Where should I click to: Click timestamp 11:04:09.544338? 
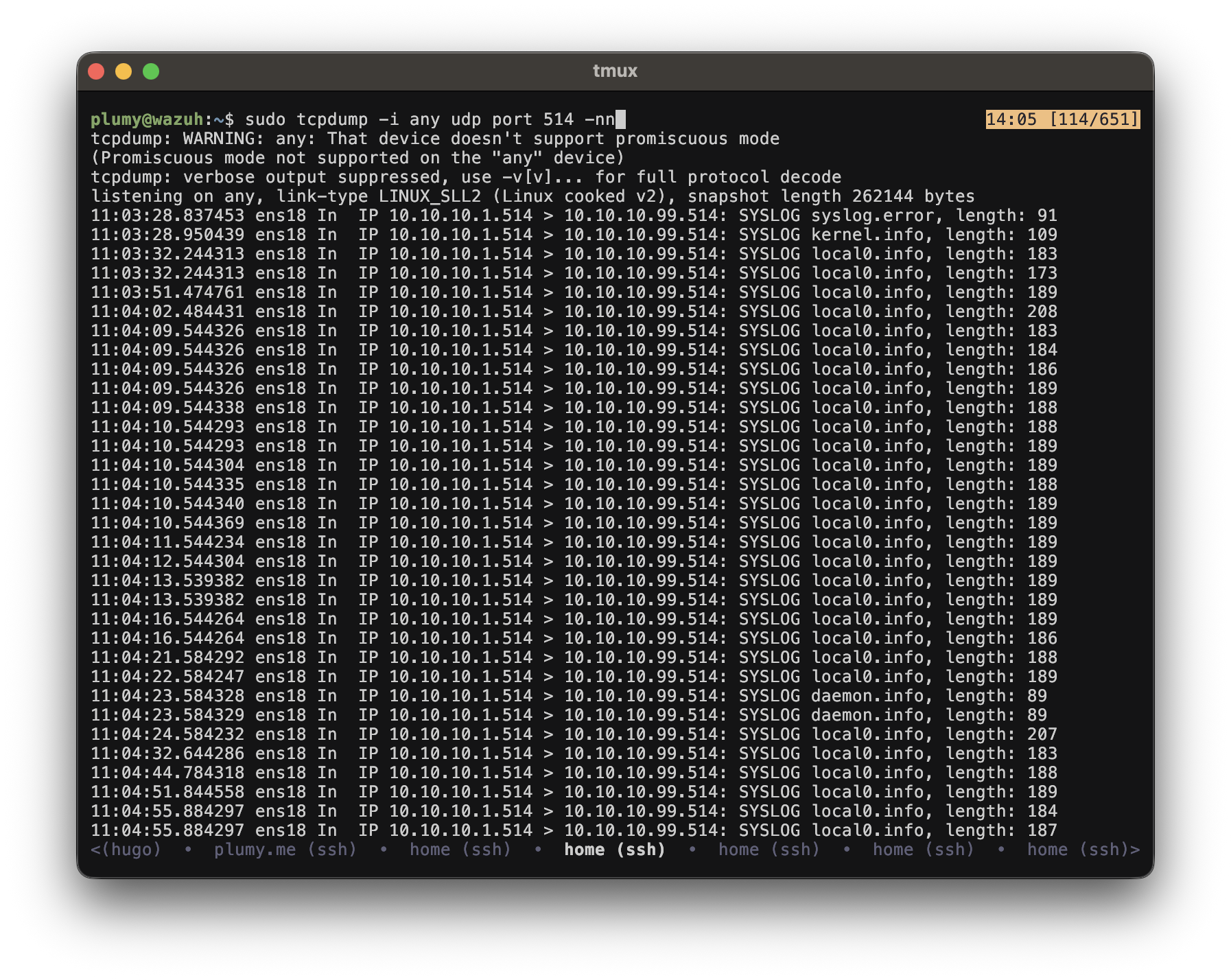[x=167, y=408]
